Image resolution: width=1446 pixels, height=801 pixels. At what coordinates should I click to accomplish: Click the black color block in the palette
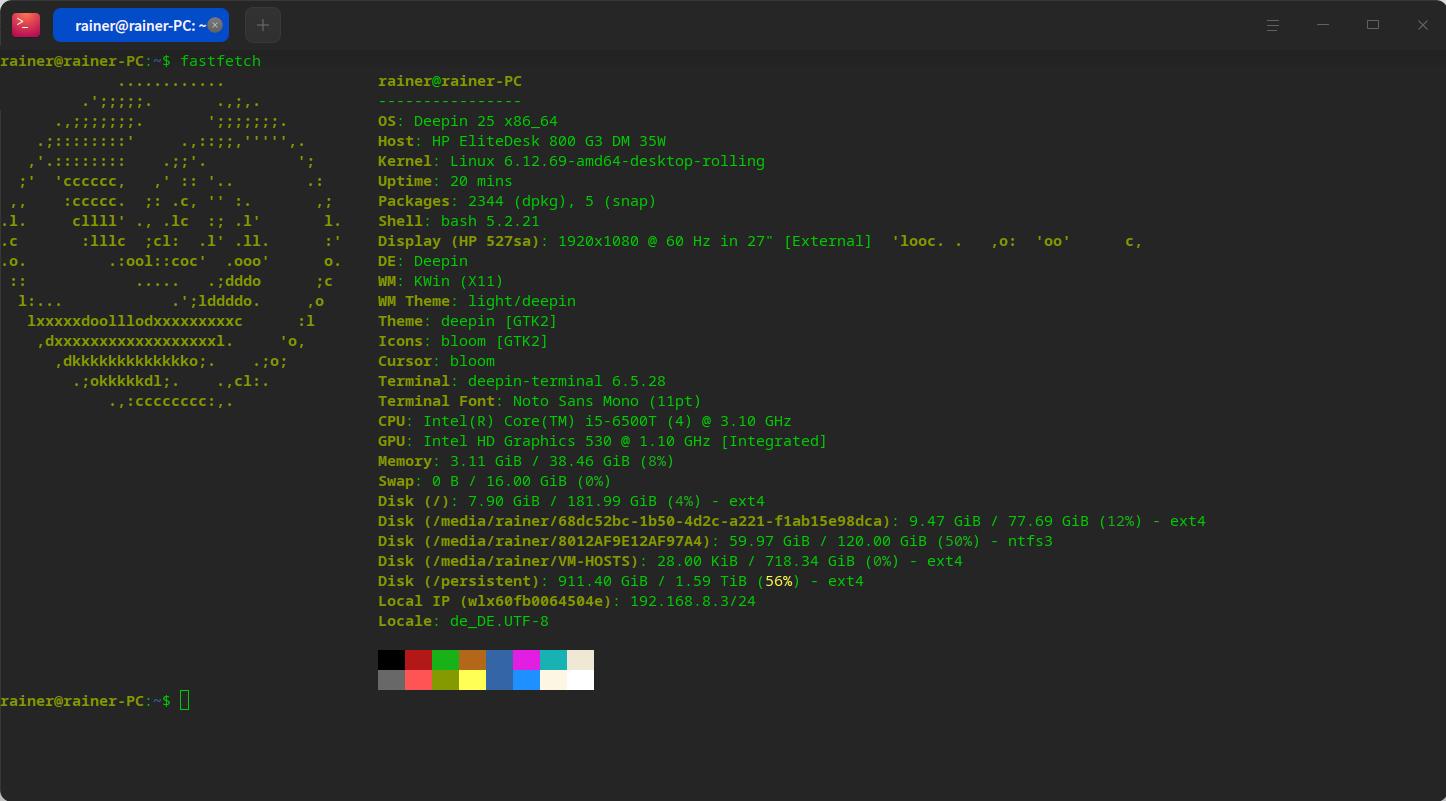(391, 660)
